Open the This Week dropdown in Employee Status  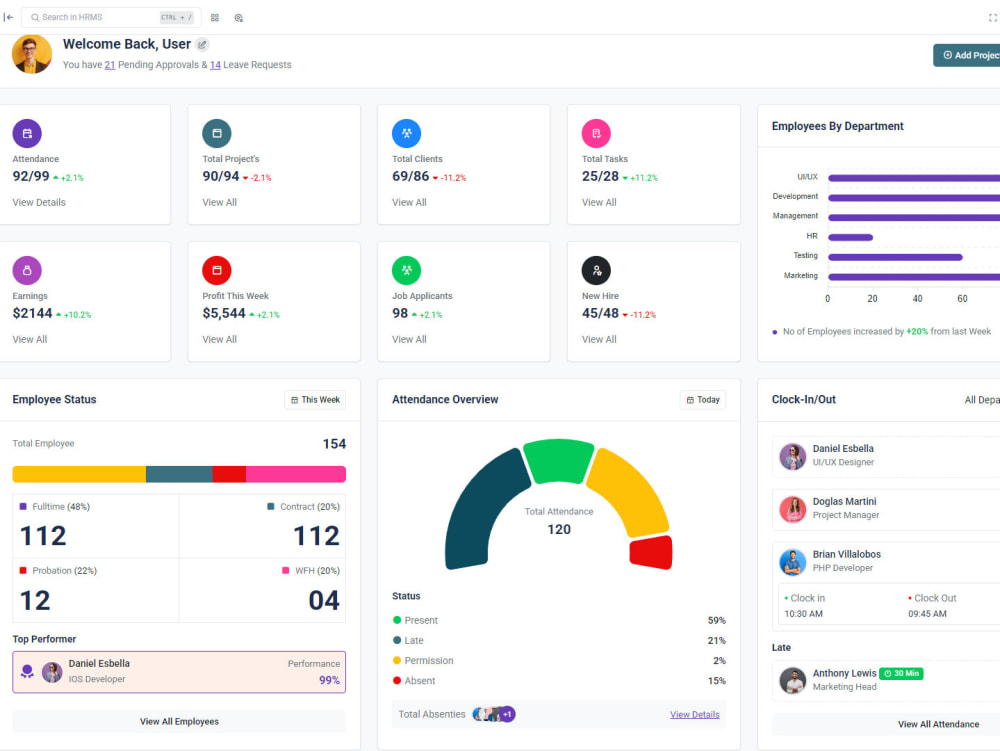[x=315, y=400]
